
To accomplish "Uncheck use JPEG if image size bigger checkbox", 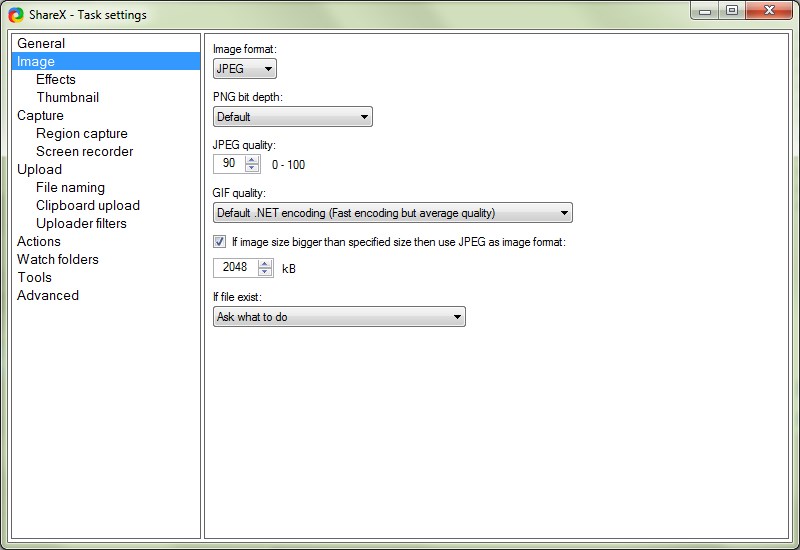I will click(219, 242).
